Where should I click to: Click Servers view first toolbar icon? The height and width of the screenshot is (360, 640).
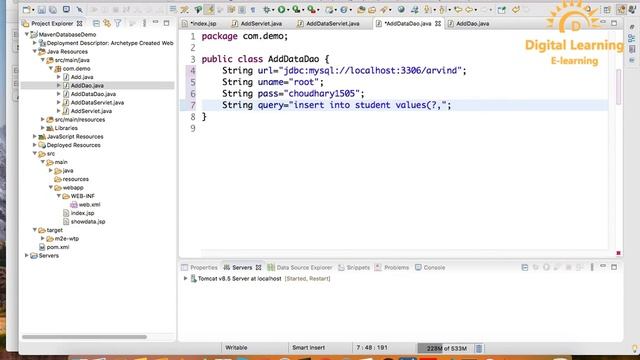click(x=524, y=268)
